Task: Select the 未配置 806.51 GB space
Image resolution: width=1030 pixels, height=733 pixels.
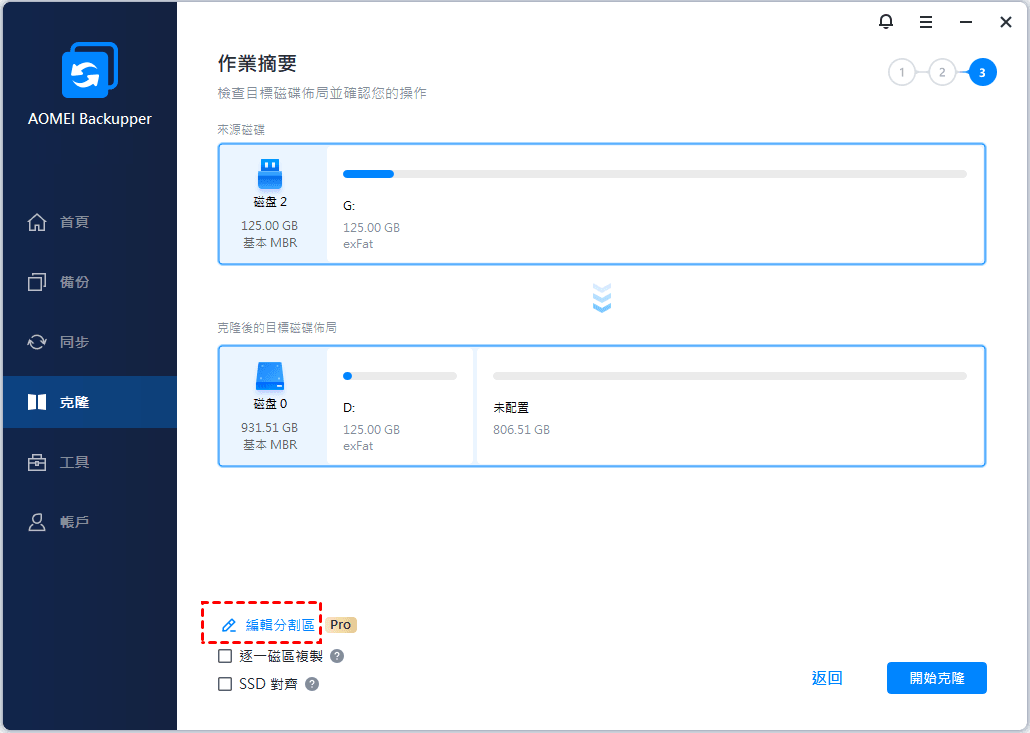Action: [x=730, y=407]
